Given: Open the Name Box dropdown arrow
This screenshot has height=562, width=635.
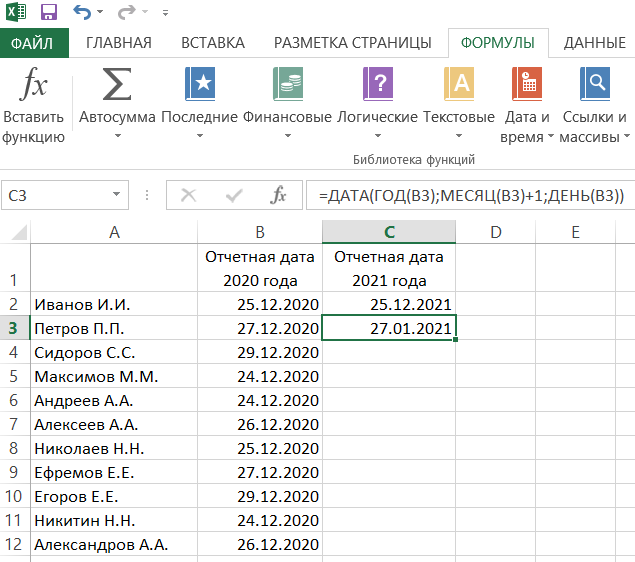Looking at the screenshot, I should click(x=116, y=194).
